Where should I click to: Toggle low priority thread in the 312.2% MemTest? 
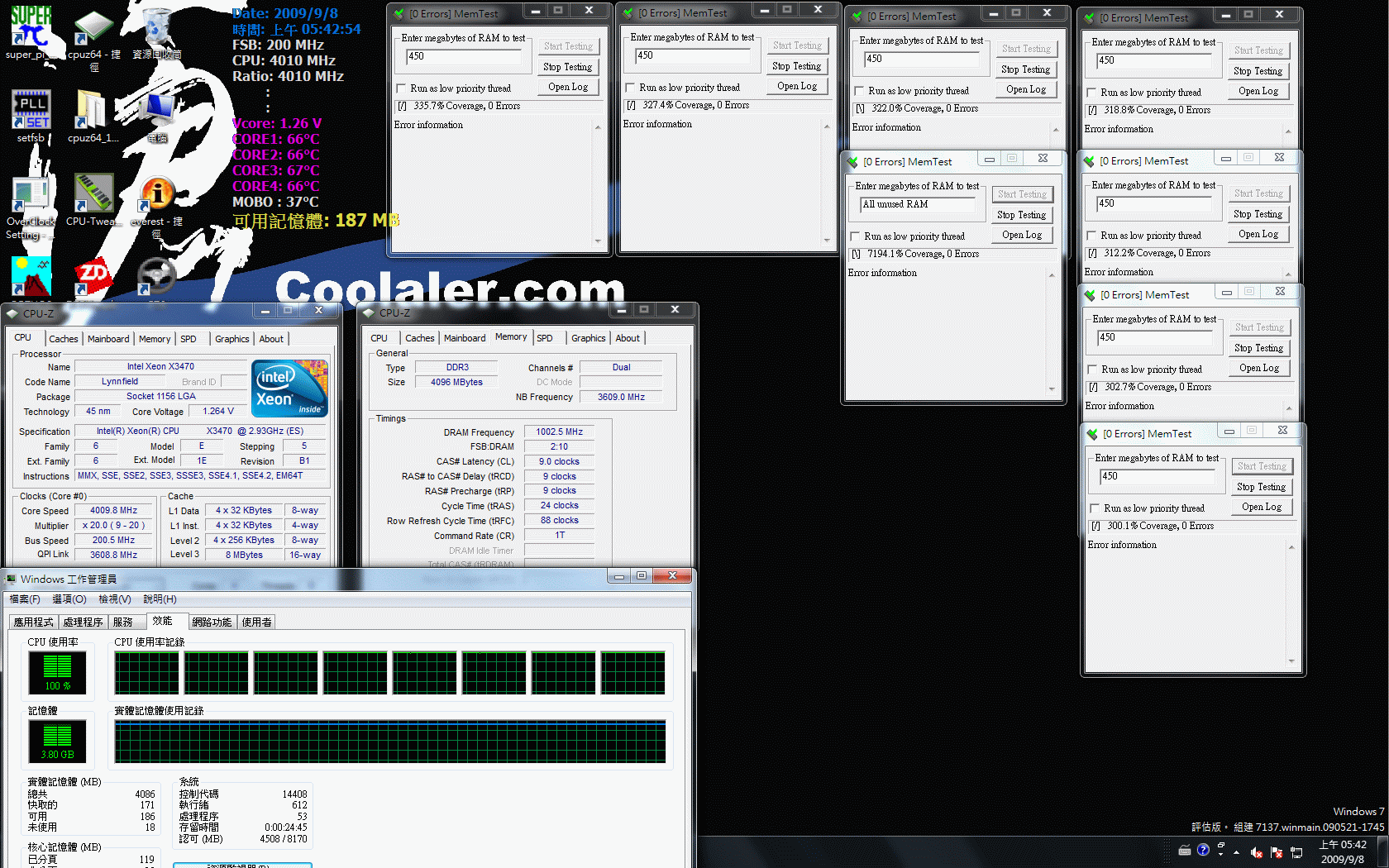1092,236
